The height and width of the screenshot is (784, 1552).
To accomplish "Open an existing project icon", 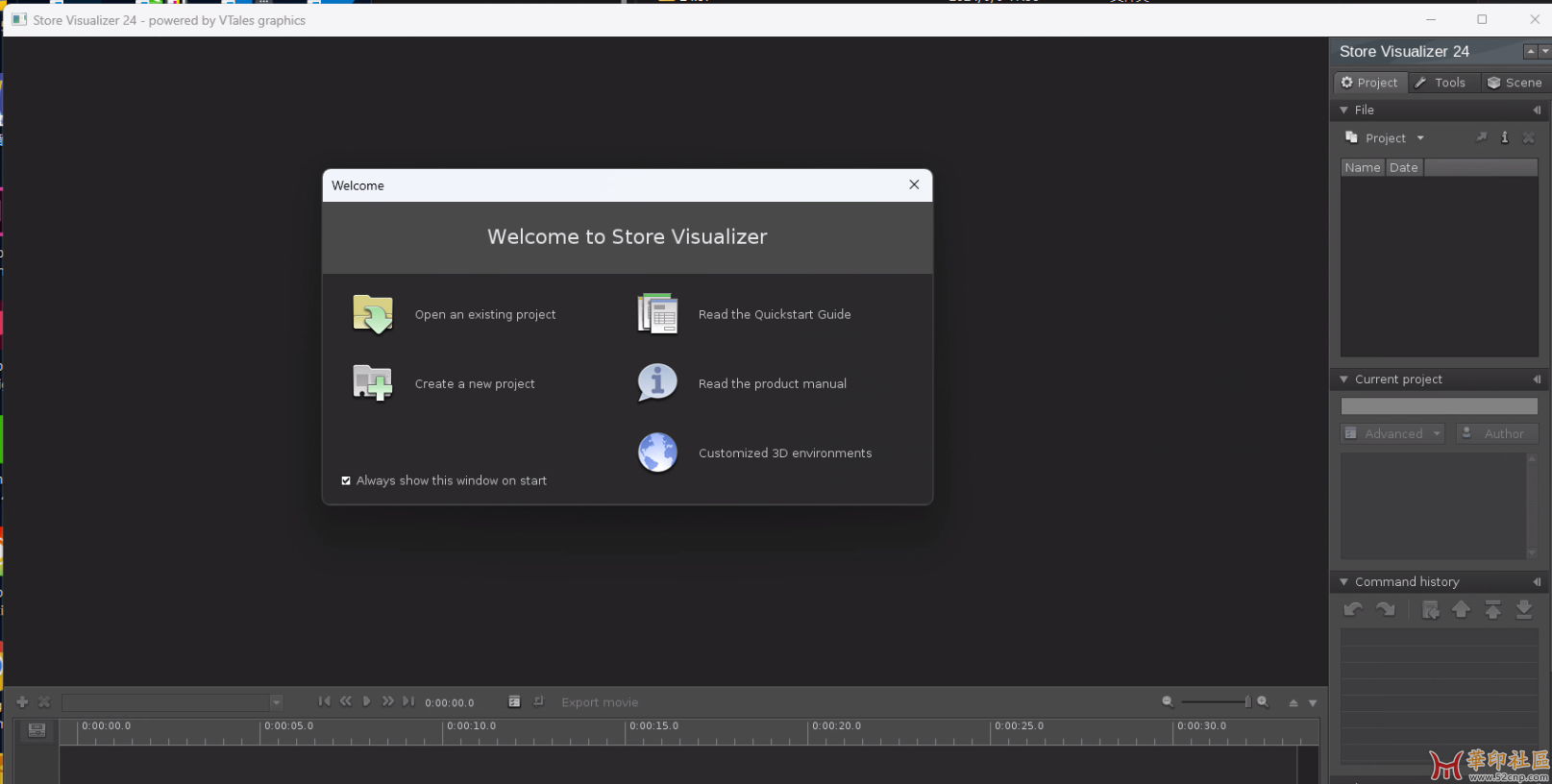I will [373, 314].
